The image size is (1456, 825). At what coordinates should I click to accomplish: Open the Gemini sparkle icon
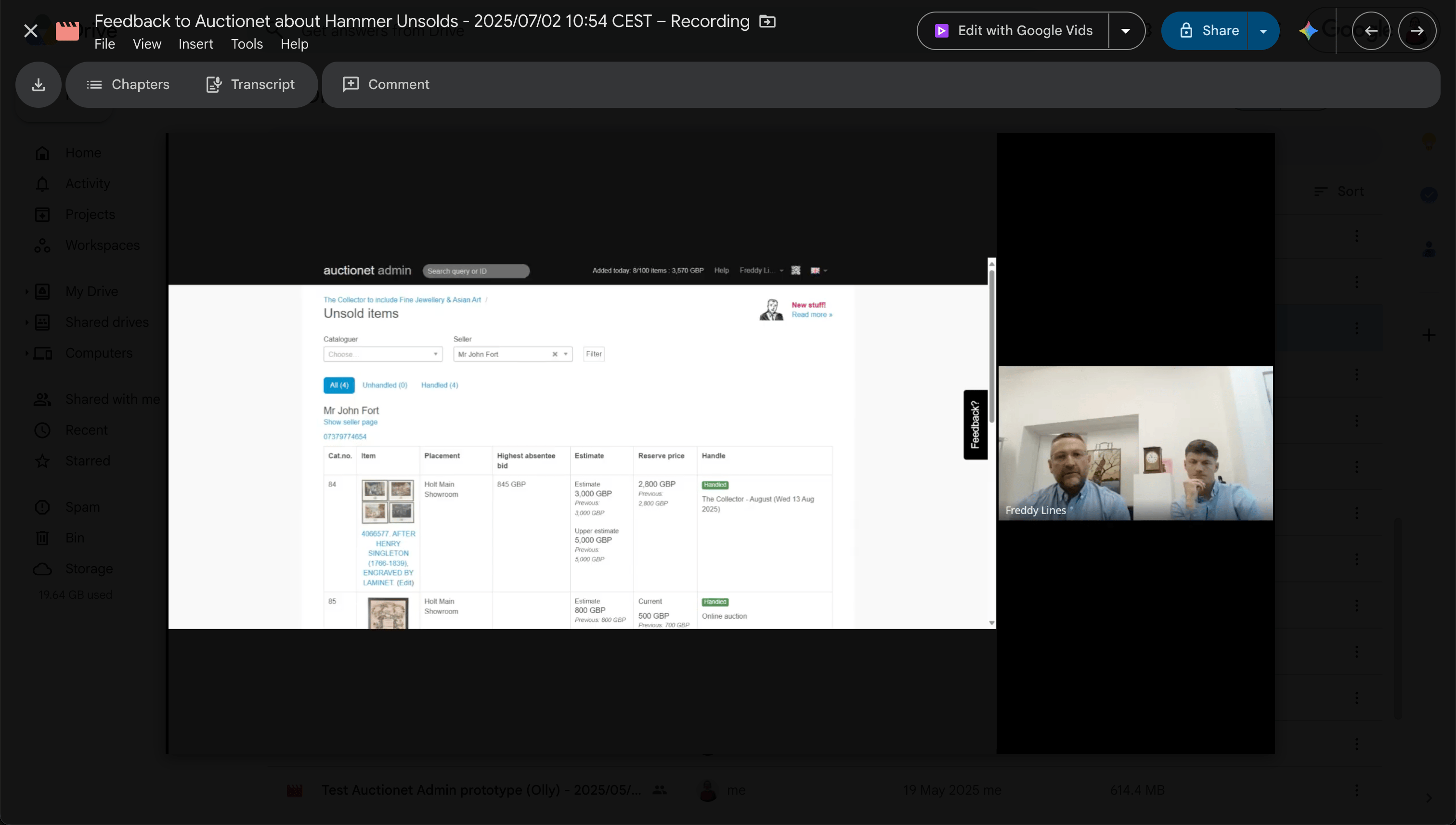pyautogui.click(x=1308, y=31)
